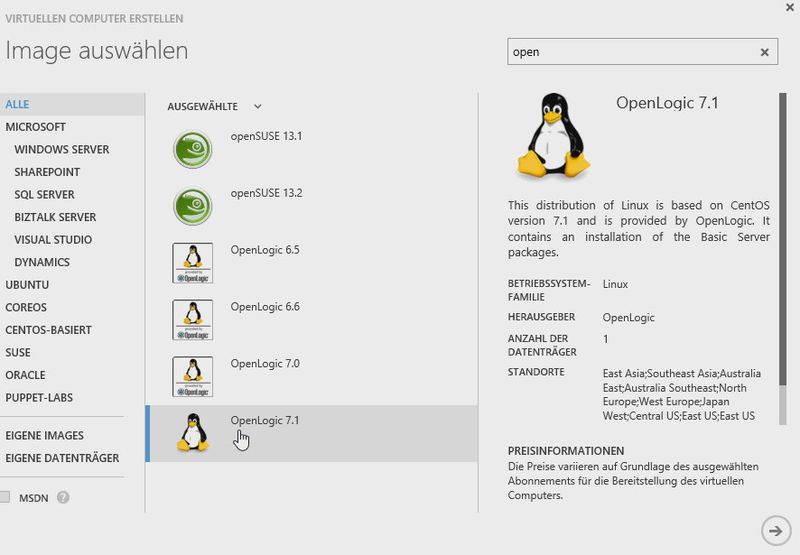Open the SQL SERVER category
Screen dimensions: 800x555
[x=44, y=194]
